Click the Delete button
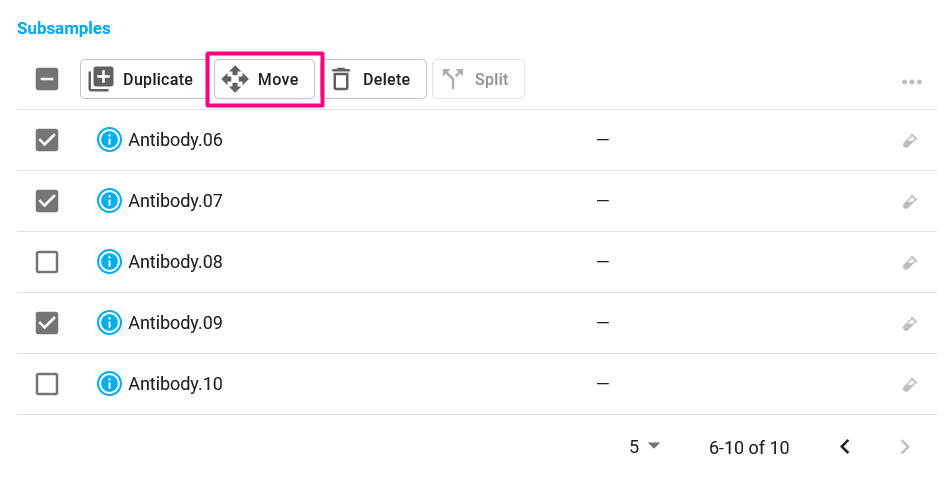The height and width of the screenshot is (484, 952). pos(373,79)
